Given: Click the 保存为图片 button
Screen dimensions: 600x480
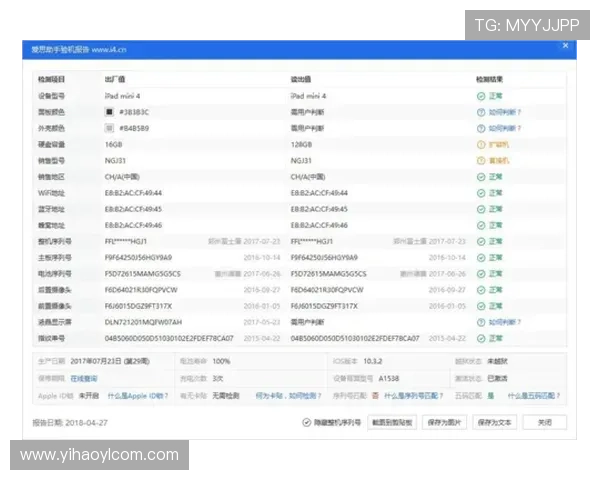Looking at the screenshot, I should 443,423.
